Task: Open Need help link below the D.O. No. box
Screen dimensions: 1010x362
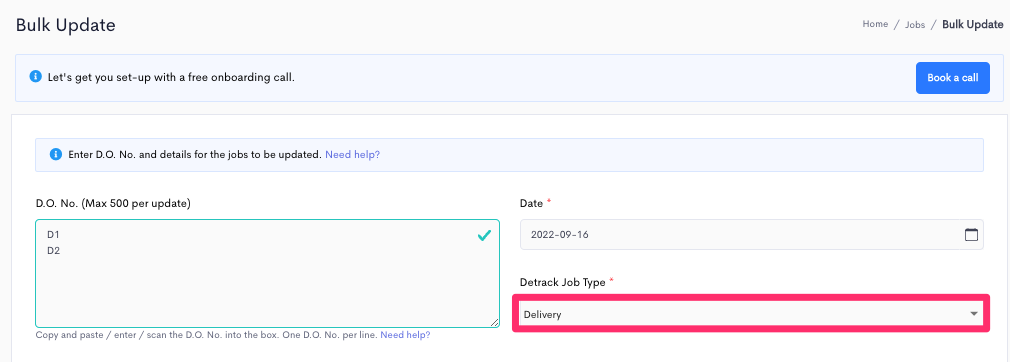Action: 405,335
